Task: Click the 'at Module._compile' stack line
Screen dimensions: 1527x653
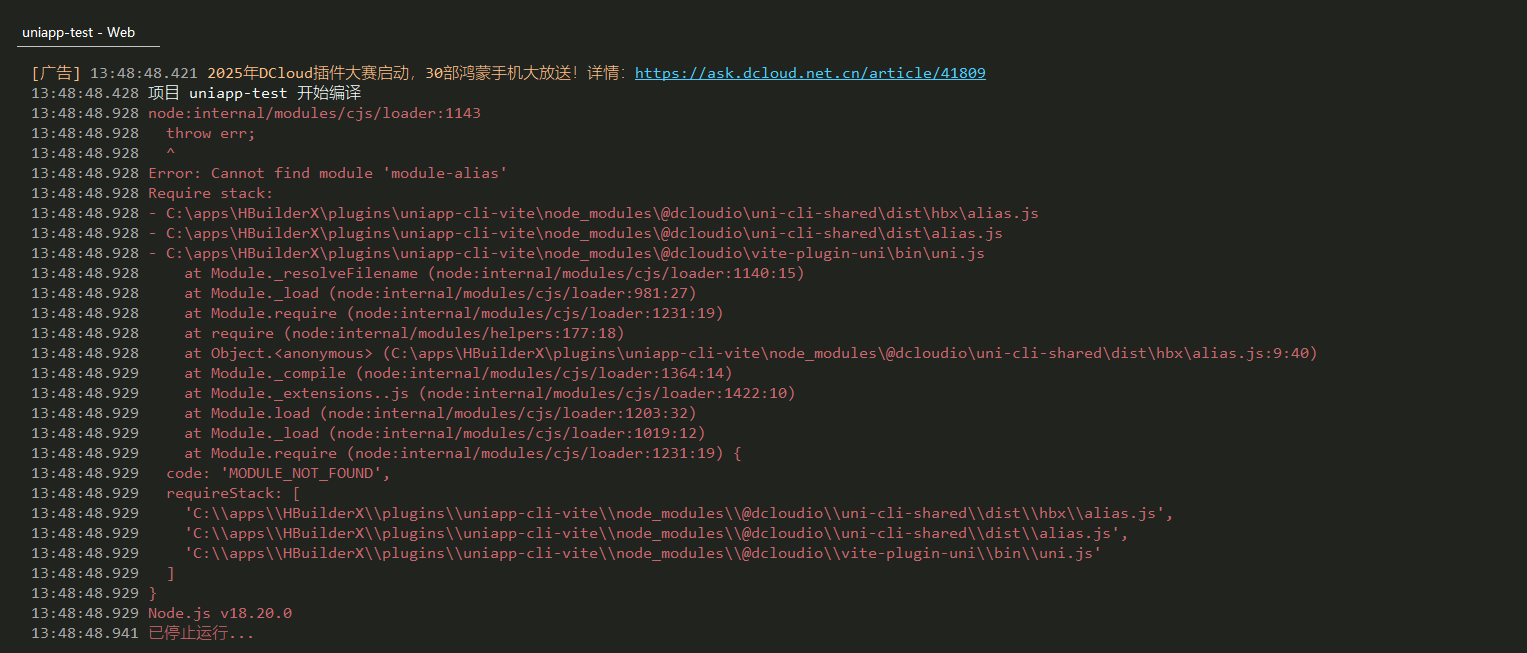Action: [458, 373]
